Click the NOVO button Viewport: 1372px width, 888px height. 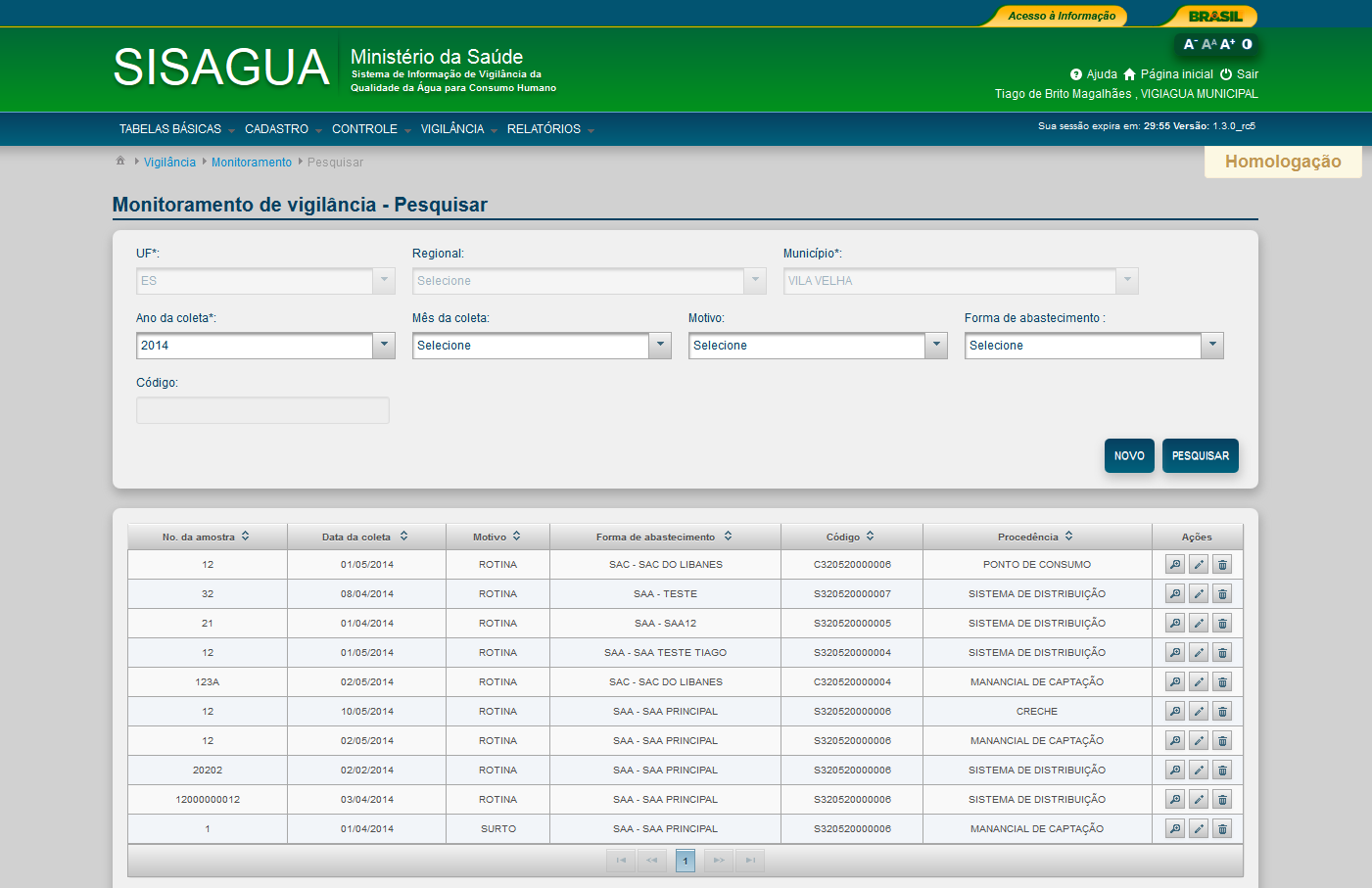coord(1129,455)
